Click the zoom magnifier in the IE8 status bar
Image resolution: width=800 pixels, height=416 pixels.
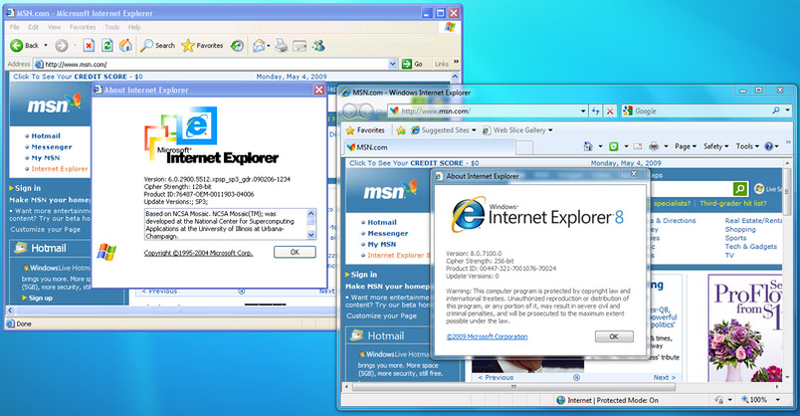click(x=745, y=400)
